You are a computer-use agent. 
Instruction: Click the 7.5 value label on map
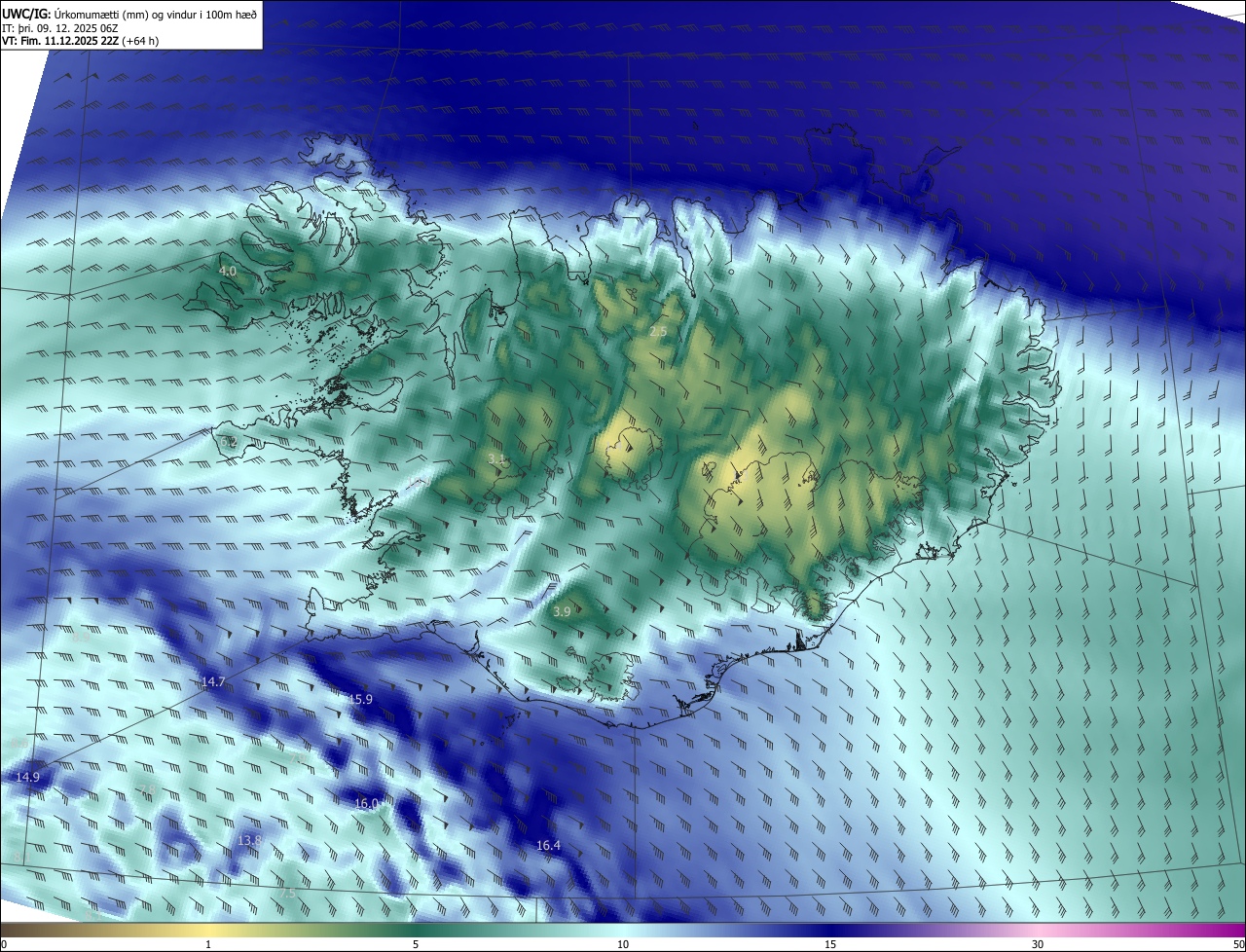coord(287,894)
